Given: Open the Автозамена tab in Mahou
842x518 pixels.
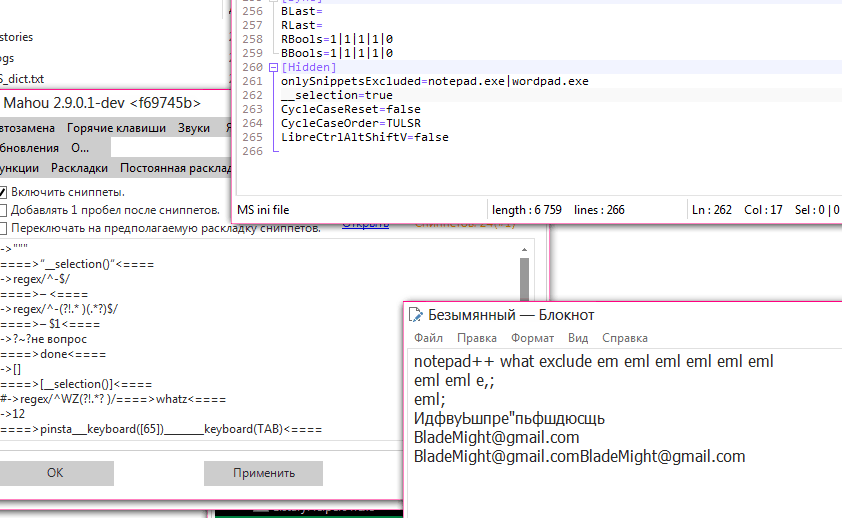Looking at the screenshot, I should [x=27, y=128].
